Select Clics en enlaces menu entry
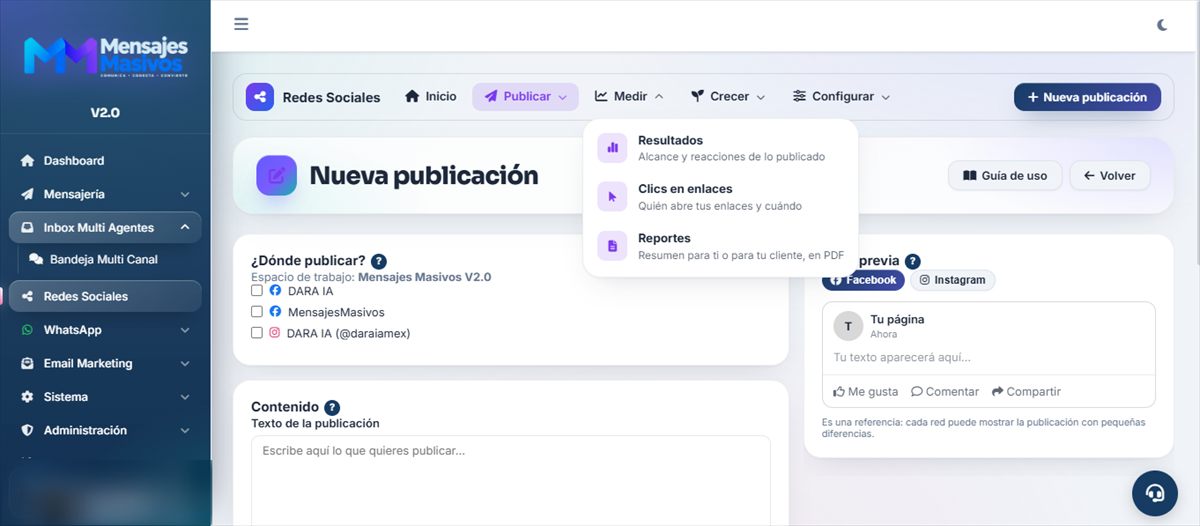 tap(720, 196)
